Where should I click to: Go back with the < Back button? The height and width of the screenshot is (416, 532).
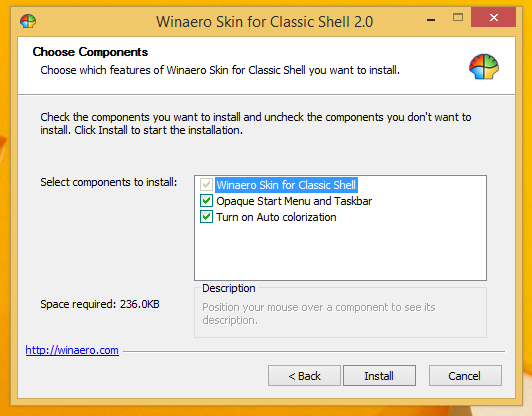point(304,376)
